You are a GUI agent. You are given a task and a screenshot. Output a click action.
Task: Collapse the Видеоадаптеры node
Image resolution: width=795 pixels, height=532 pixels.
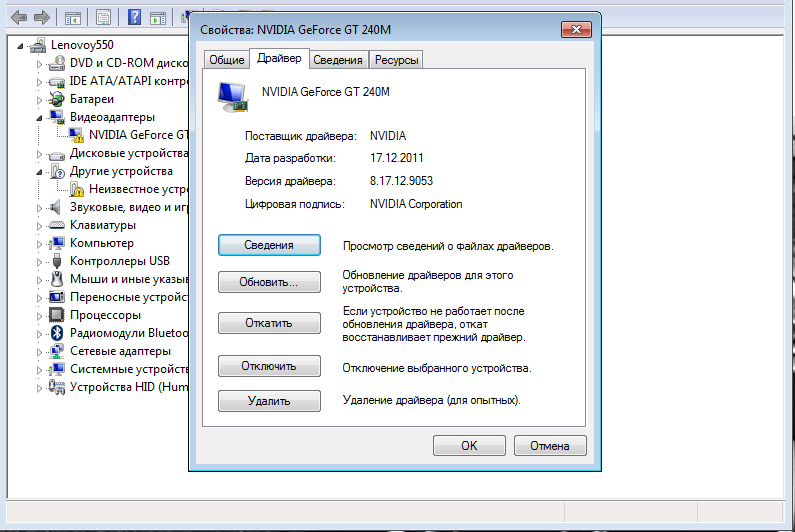pyautogui.click(x=39, y=118)
